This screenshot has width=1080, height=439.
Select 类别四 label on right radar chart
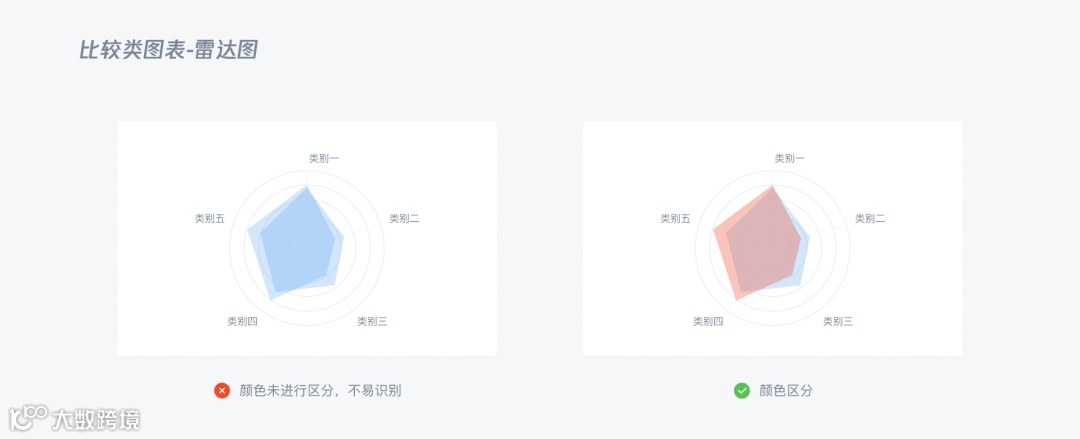coord(708,321)
